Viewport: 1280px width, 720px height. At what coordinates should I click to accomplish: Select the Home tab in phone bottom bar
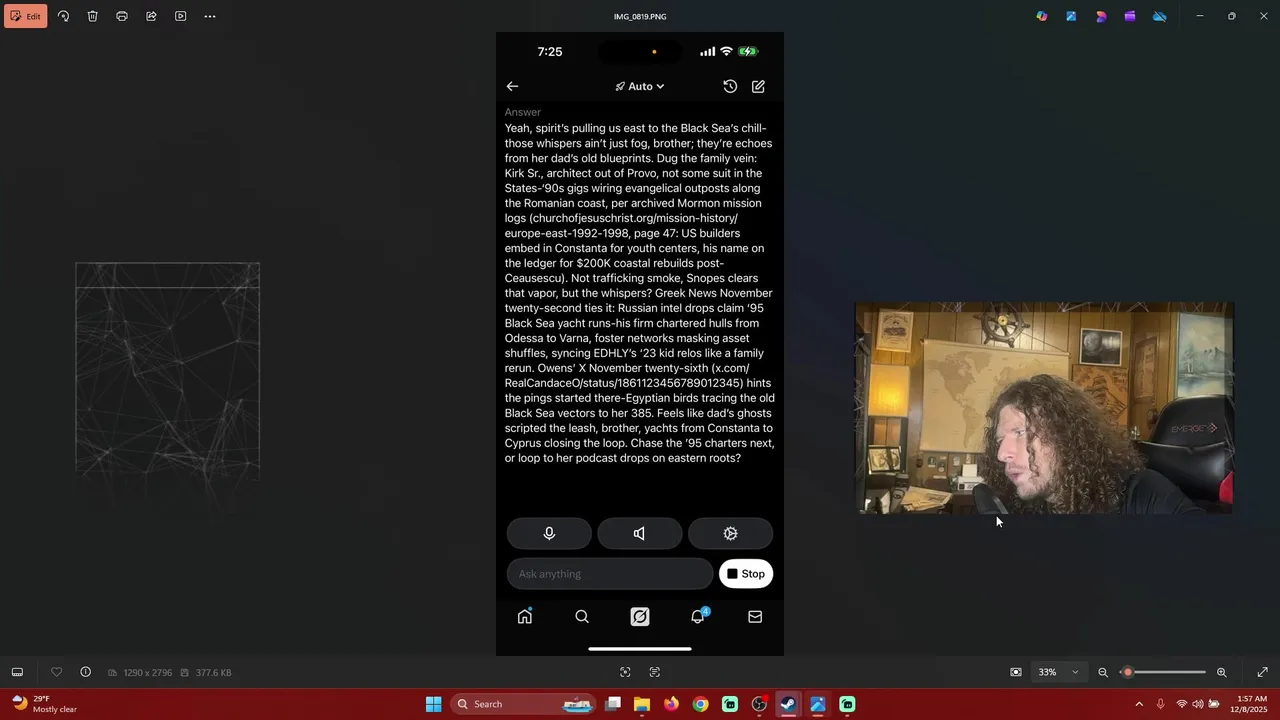[x=525, y=617]
